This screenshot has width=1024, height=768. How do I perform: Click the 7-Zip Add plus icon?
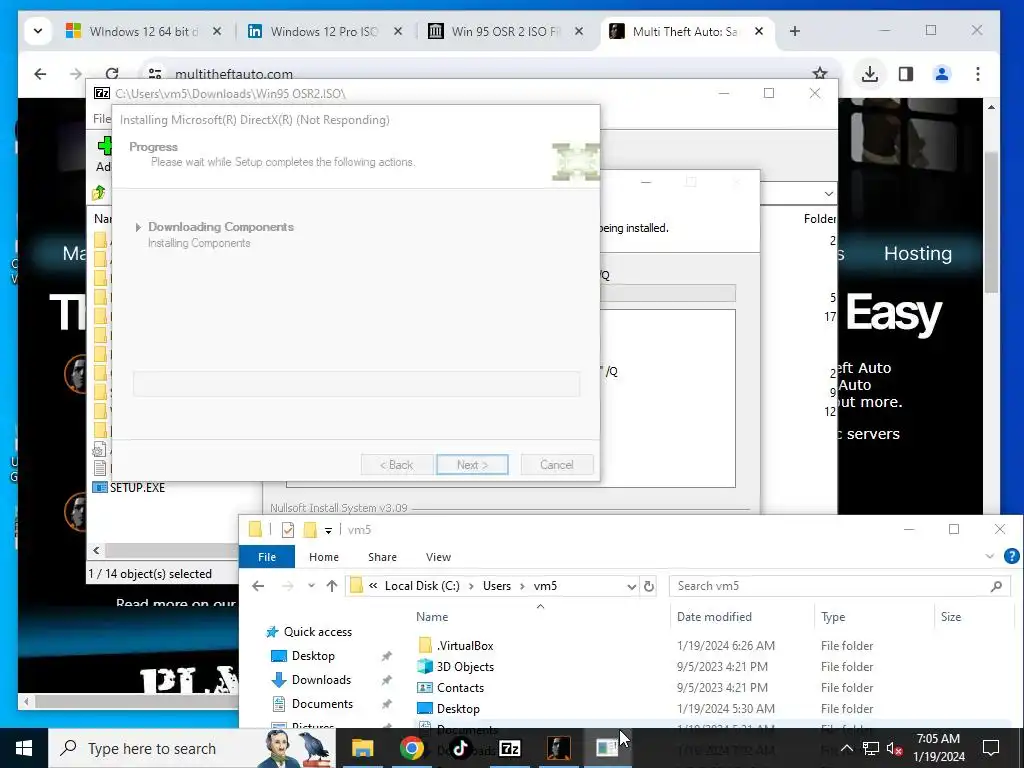tap(104, 146)
